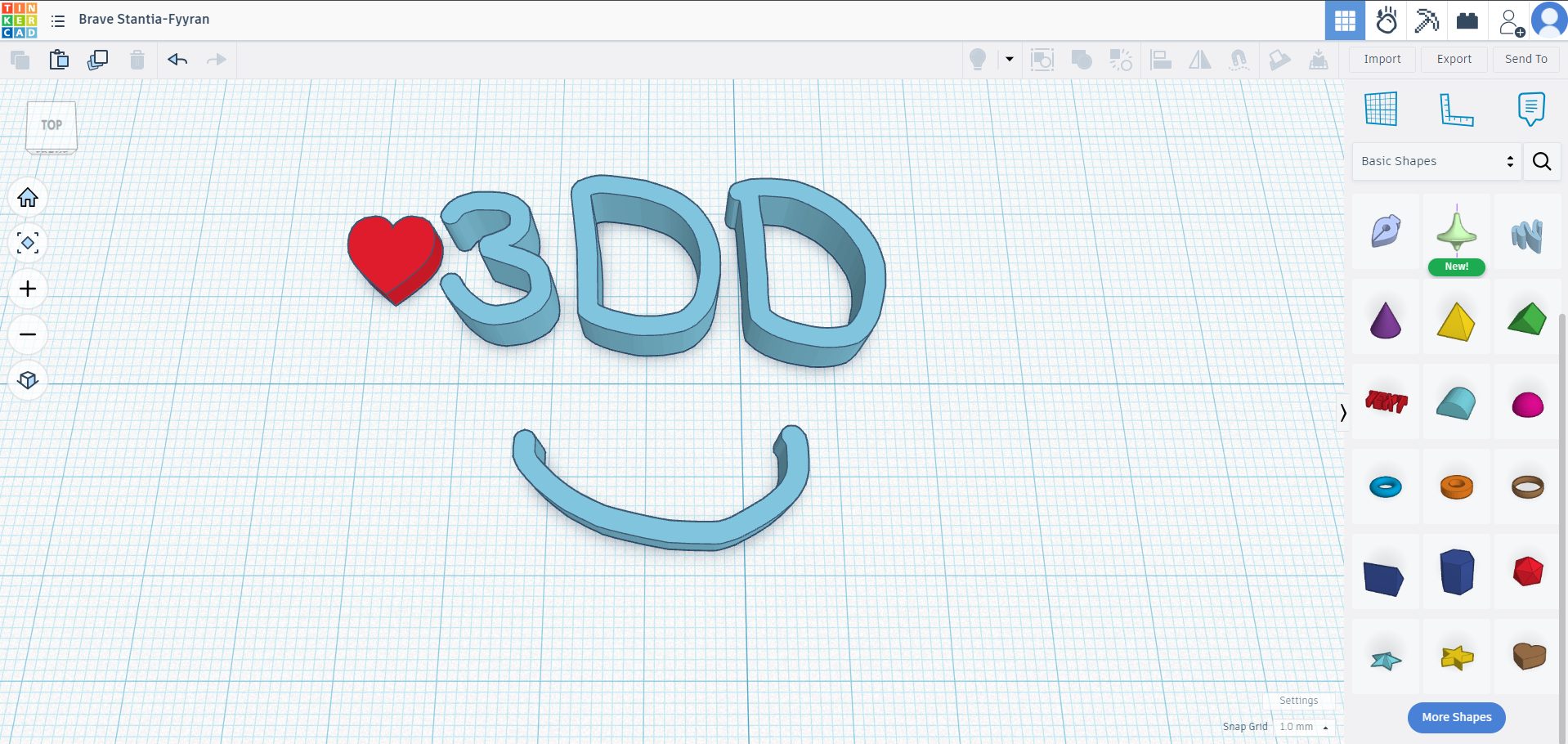Open the Notes tool
This screenshot has height=744, width=1568.
(1530, 109)
